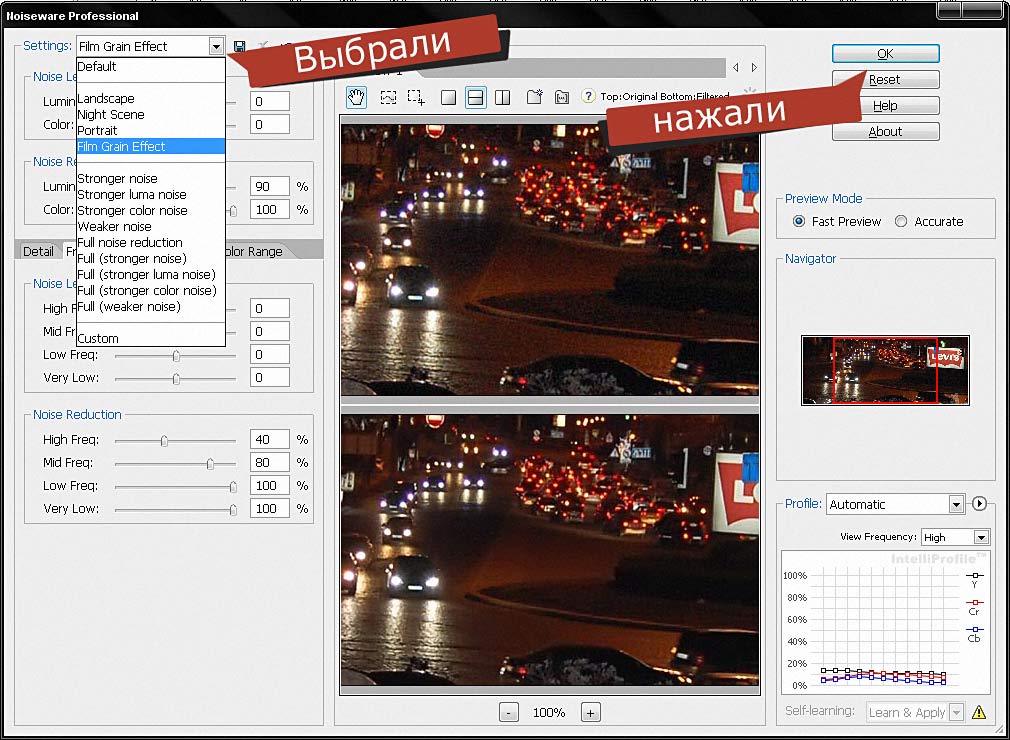Switch to vertical split preview layout
This screenshot has width=1010, height=740.
503,97
